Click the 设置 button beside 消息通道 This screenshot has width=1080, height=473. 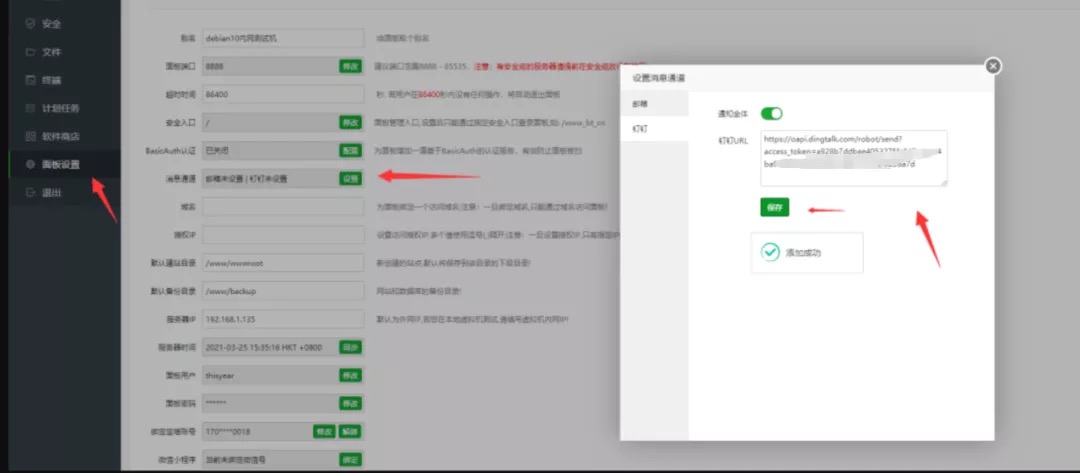(350, 178)
